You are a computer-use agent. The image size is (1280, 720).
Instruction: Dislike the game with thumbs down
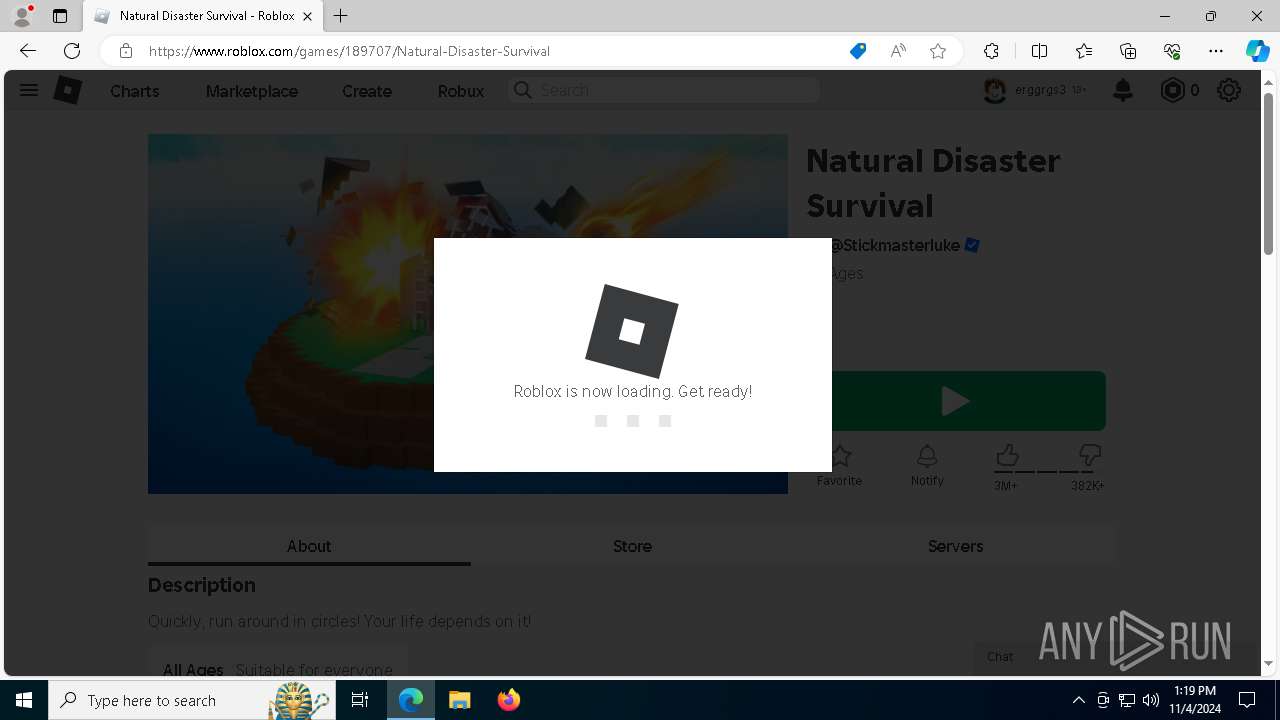pos(1091,456)
